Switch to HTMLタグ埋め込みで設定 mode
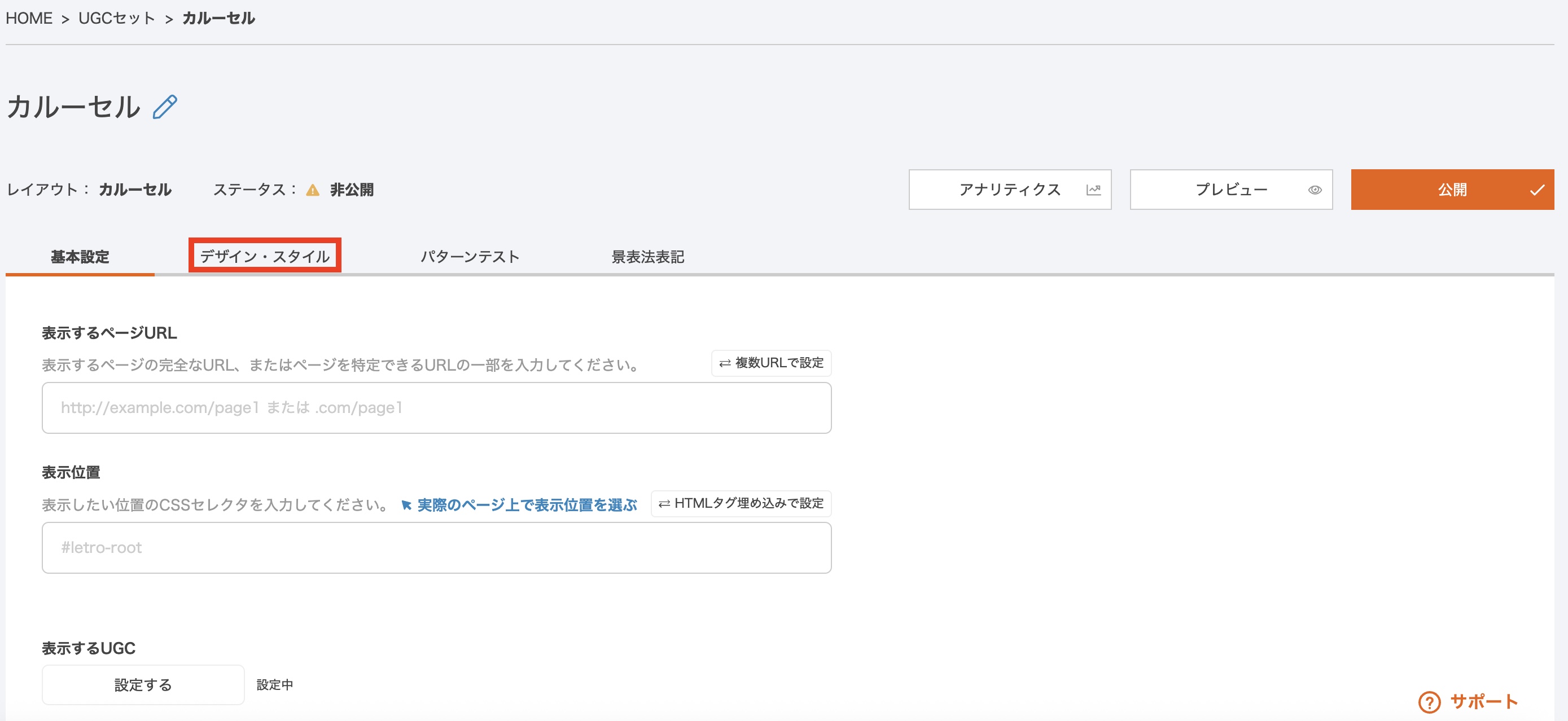The width and height of the screenshot is (1568, 721). (x=741, y=503)
